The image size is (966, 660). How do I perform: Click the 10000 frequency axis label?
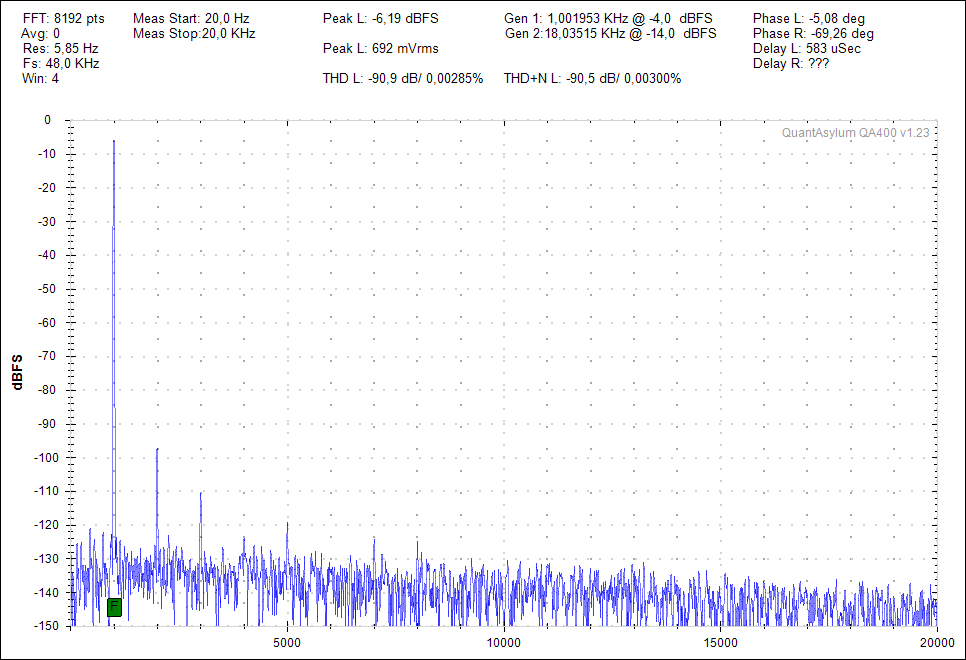(x=504, y=643)
